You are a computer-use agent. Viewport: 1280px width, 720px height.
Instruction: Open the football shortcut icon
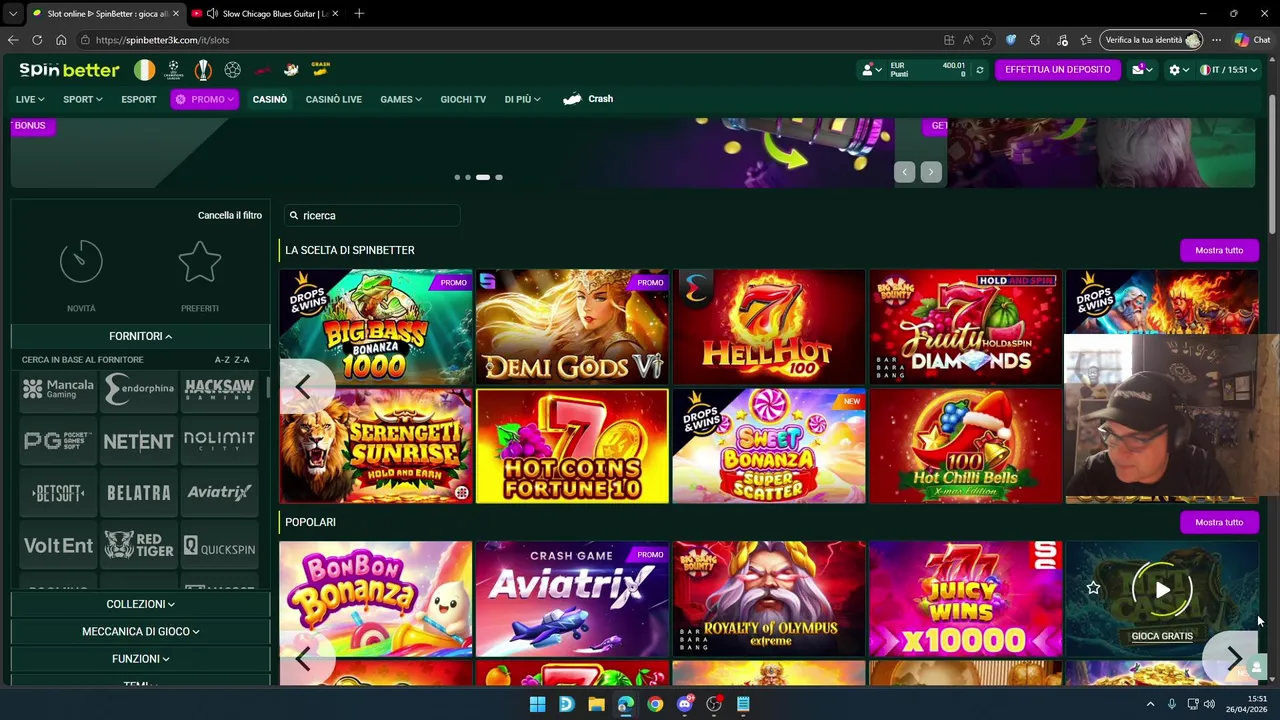[232, 70]
